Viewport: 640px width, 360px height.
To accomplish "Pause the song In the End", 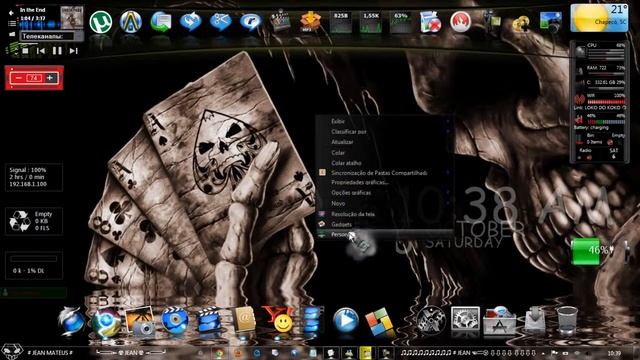I will coord(57,51).
